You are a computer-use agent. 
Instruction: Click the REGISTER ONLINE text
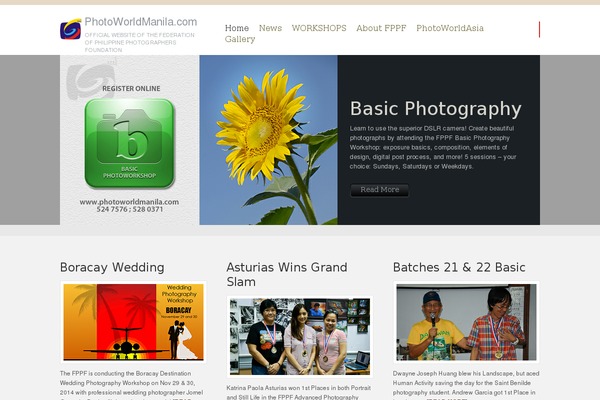[x=131, y=88]
